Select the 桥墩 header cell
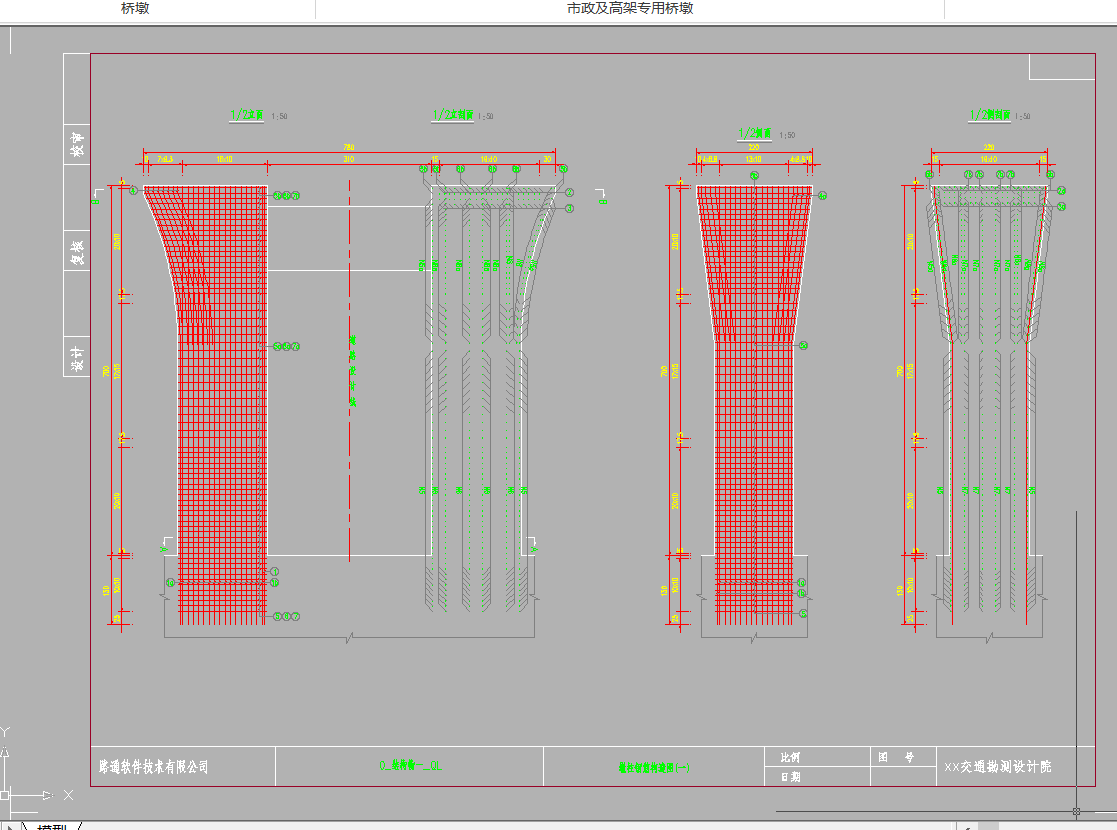 pyautogui.click(x=135, y=9)
